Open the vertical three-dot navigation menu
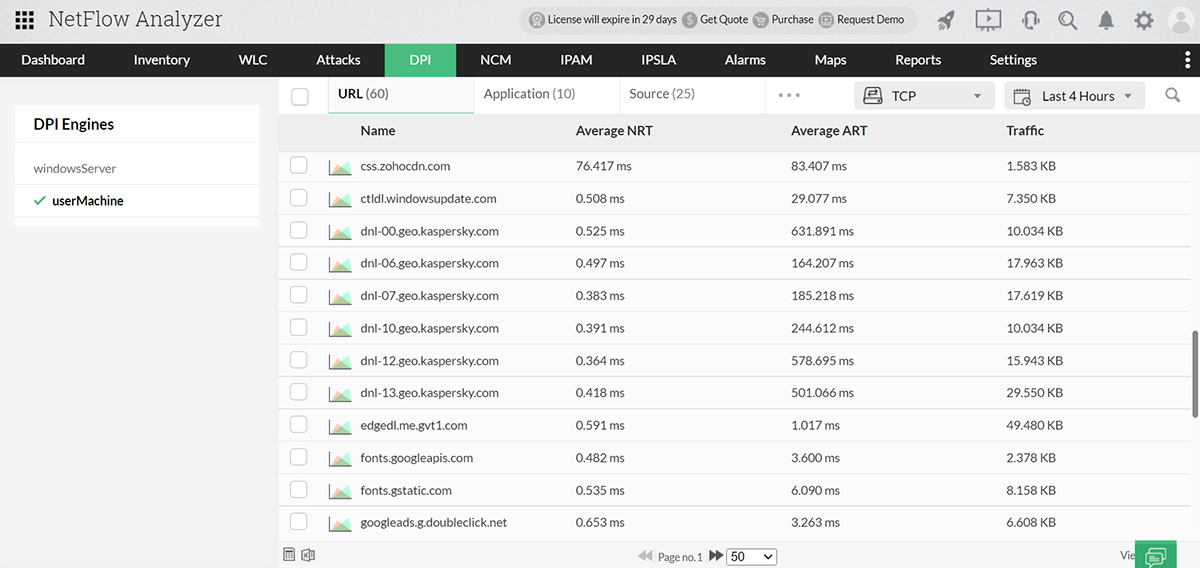This screenshot has width=1200, height=568. (x=1187, y=60)
